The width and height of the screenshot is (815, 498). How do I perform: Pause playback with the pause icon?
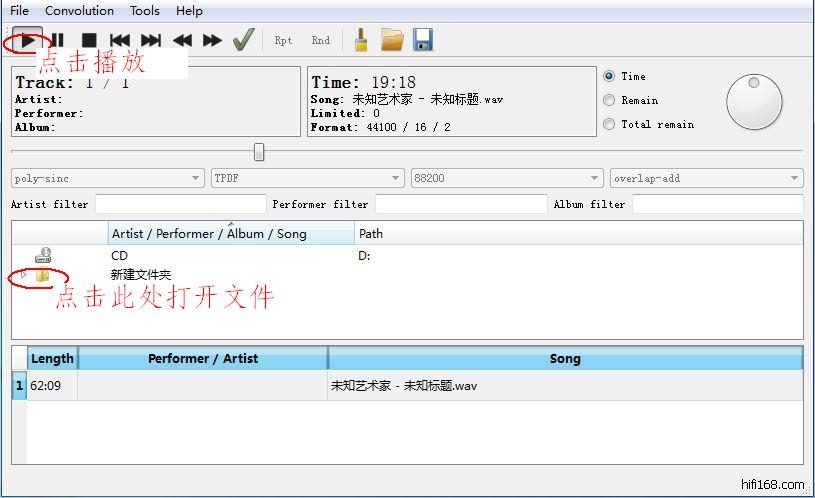[x=58, y=40]
